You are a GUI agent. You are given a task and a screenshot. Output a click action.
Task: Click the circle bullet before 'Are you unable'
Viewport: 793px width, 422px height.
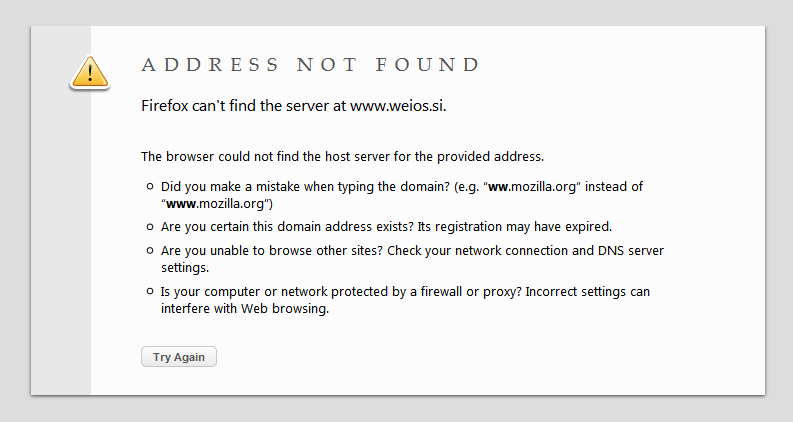(x=150, y=250)
